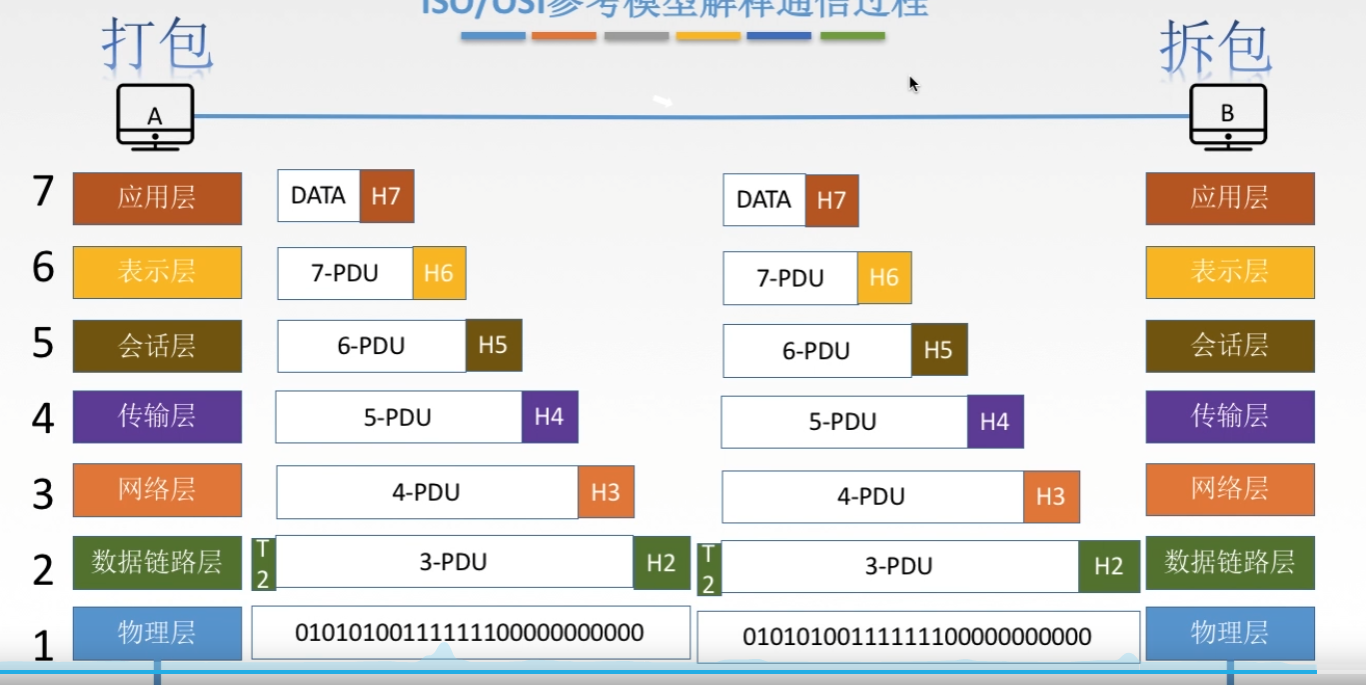
Task: Click 物理层 box on host A side
Action: [157, 633]
